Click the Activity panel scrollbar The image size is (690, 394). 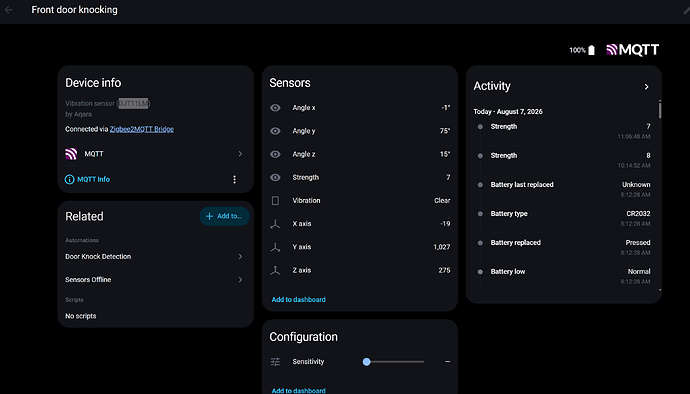click(660, 109)
